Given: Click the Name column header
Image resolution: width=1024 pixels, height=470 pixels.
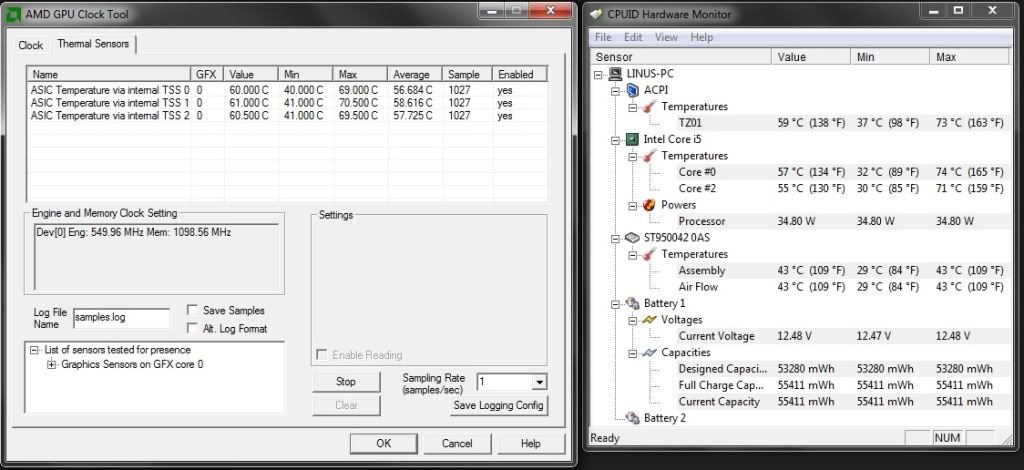Looking at the screenshot, I should (x=109, y=74).
